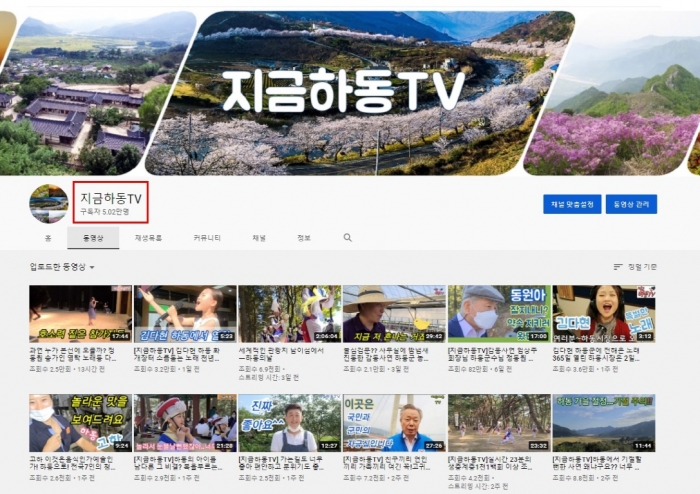Image resolution: width=700 pixels, height=494 pixels.
Task: Select the 동영상 tab
Action: click(93, 238)
